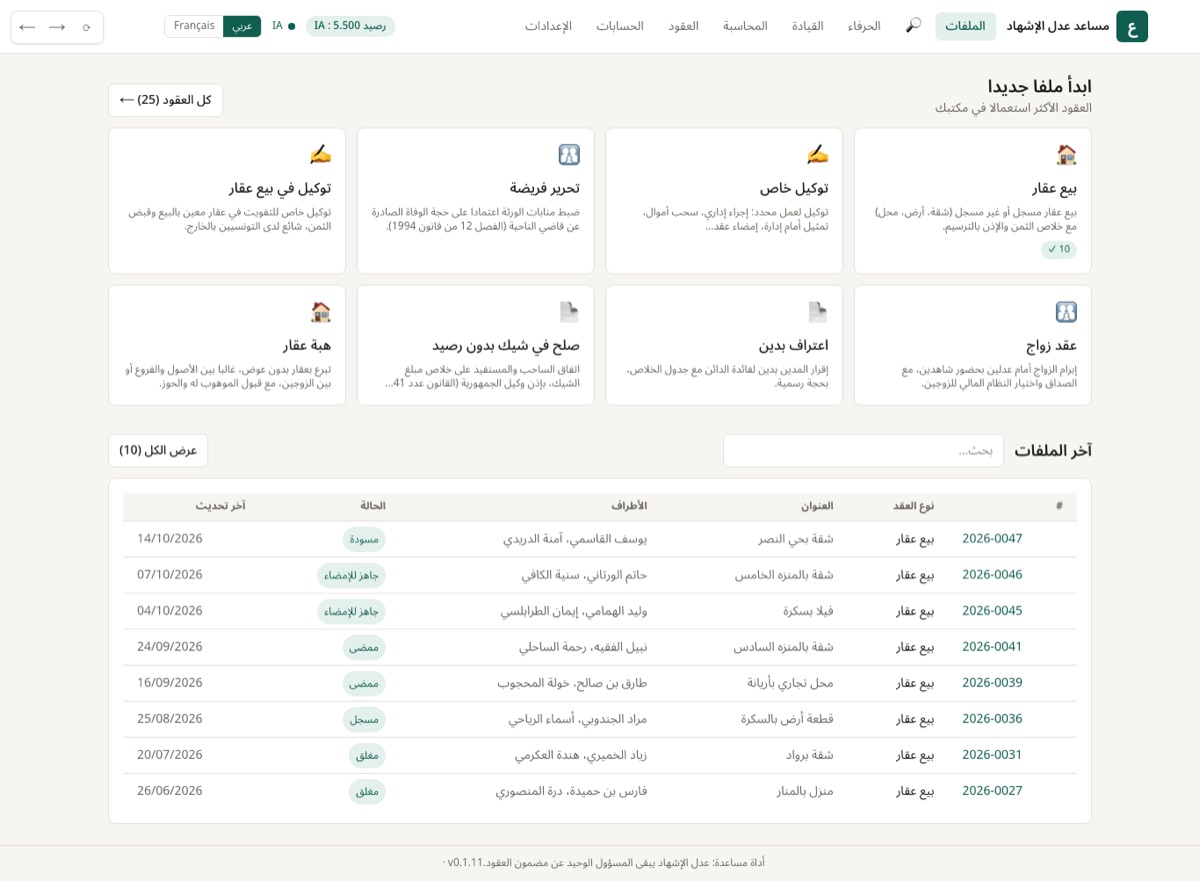1200x881 pixels.
Task: Click the title شقة بحي النصر
Action: click(x=795, y=538)
